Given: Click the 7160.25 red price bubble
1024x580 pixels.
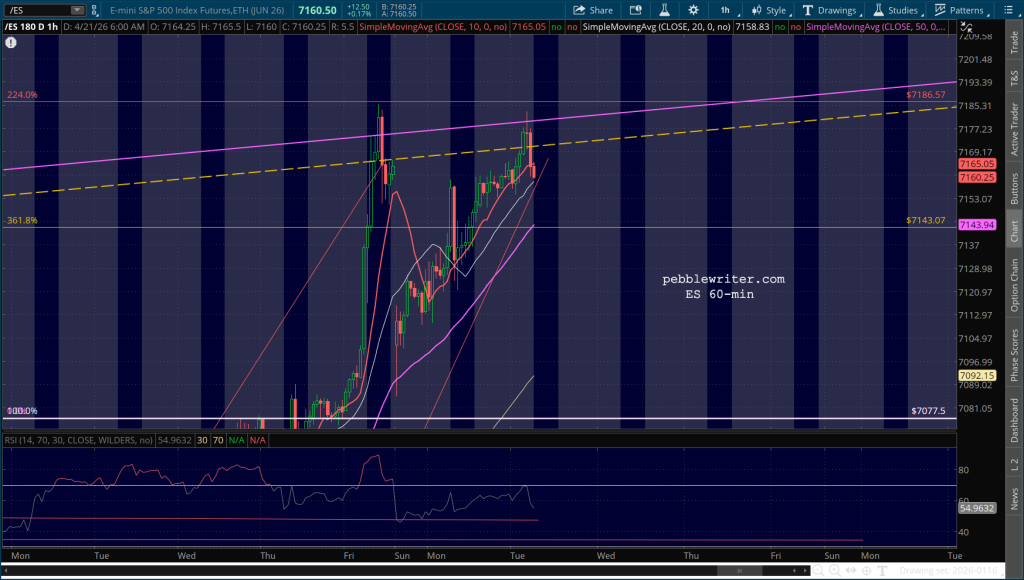Looking at the screenshot, I should pos(977,178).
